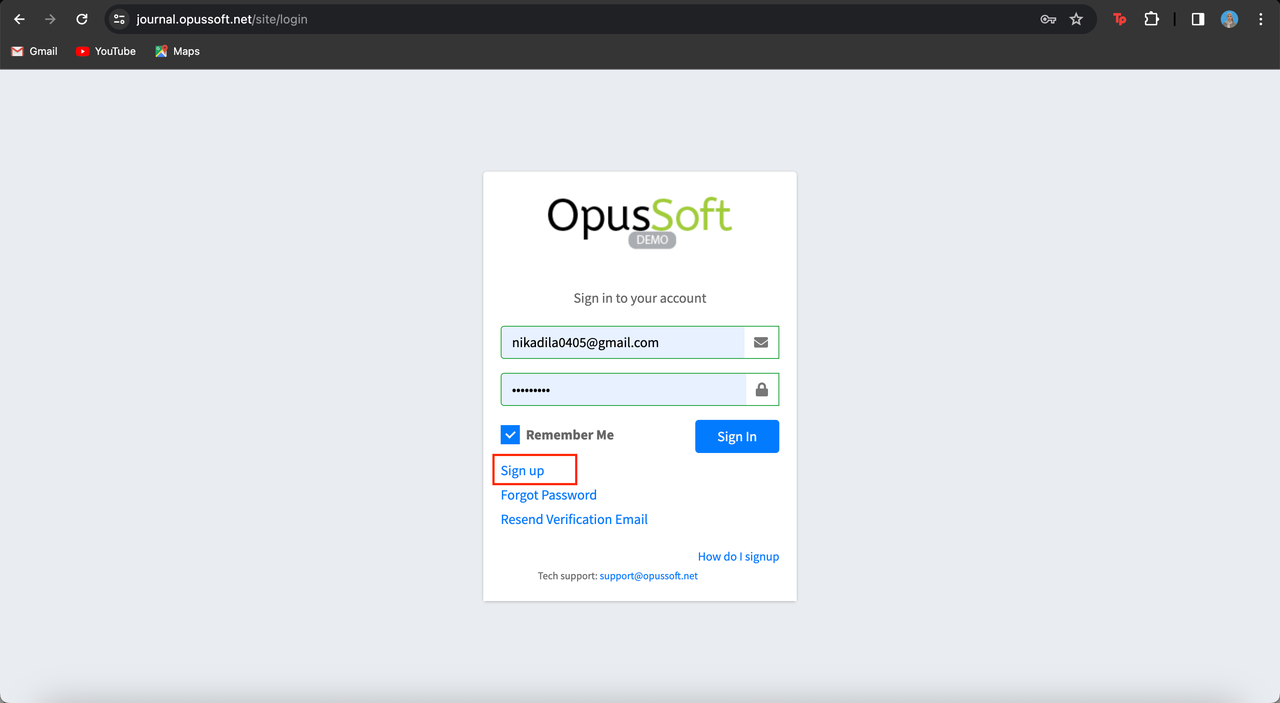Open the Forgot Password link

point(548,495)
